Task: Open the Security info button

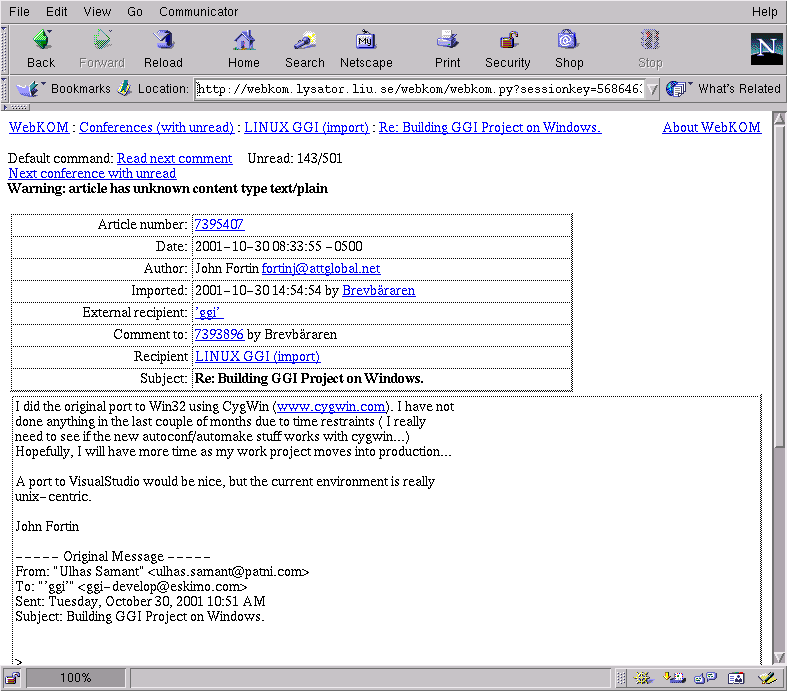Action: pyautogui.click(x=508, y=49)
